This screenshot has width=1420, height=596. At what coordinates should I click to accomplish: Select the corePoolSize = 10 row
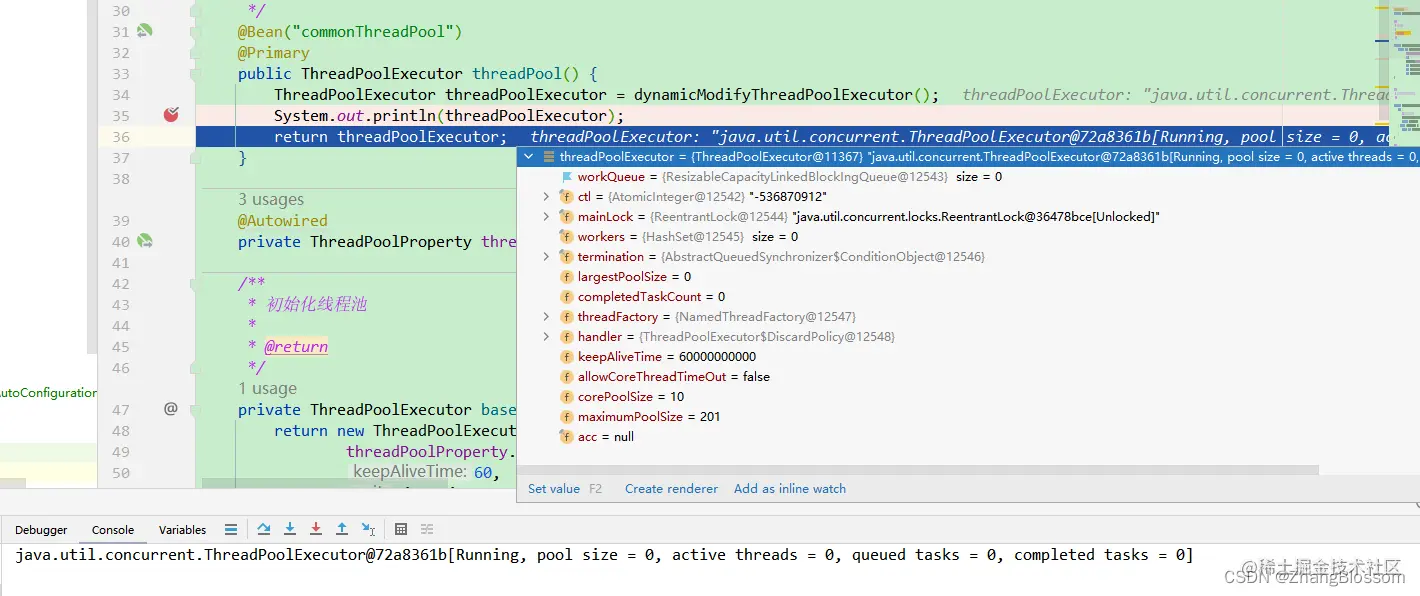coord(968,397)
